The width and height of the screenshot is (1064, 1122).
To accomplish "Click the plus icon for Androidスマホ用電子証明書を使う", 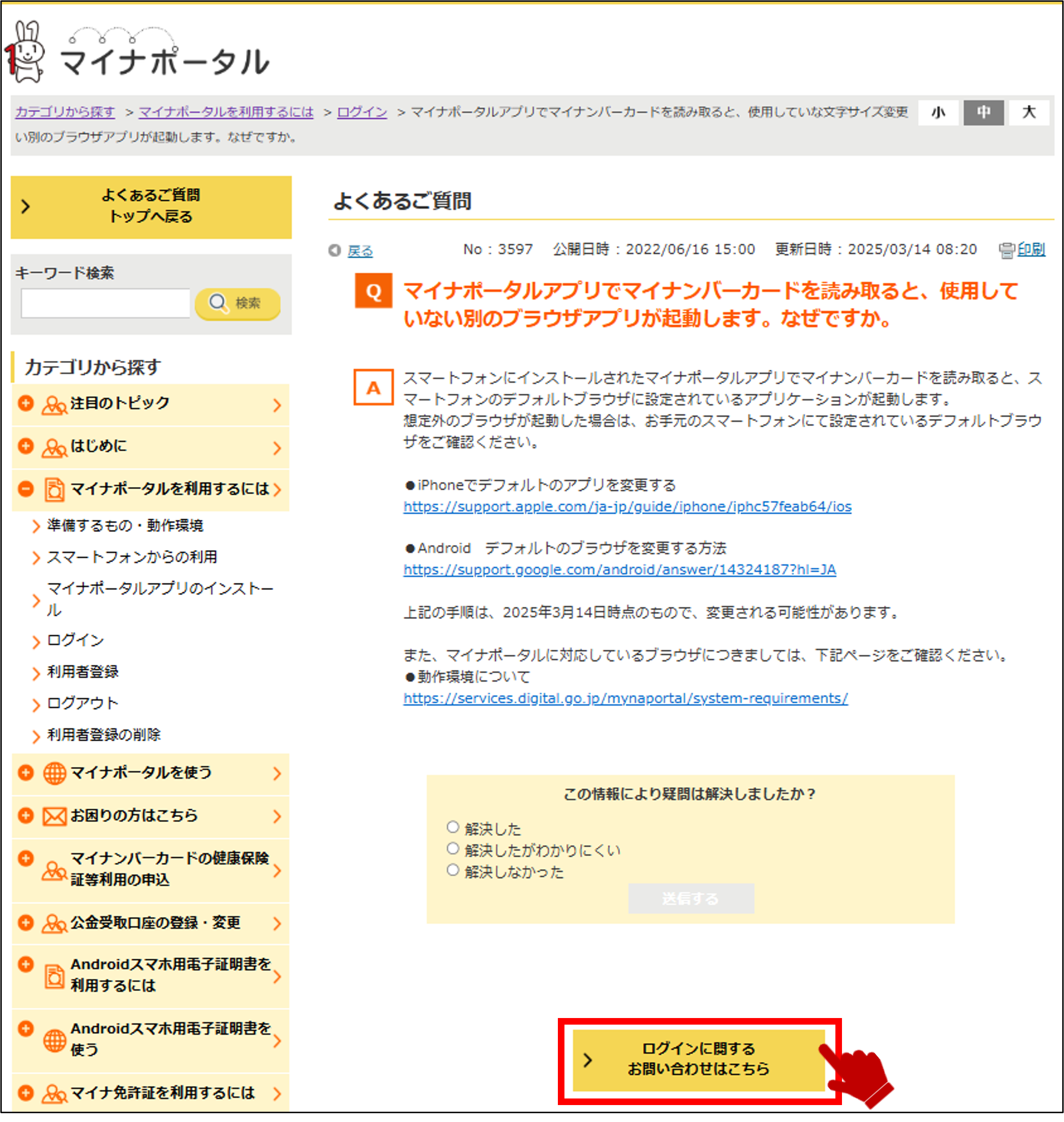I will point(25,1028).
